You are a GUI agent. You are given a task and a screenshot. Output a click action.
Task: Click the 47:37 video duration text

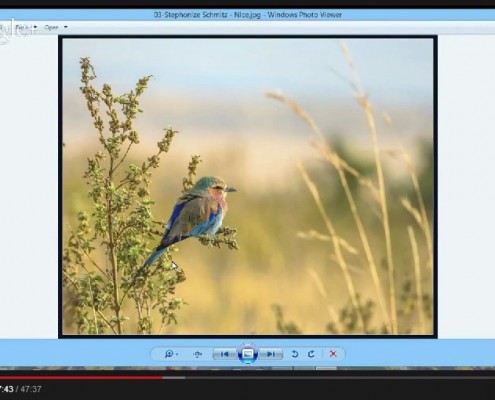31,389
